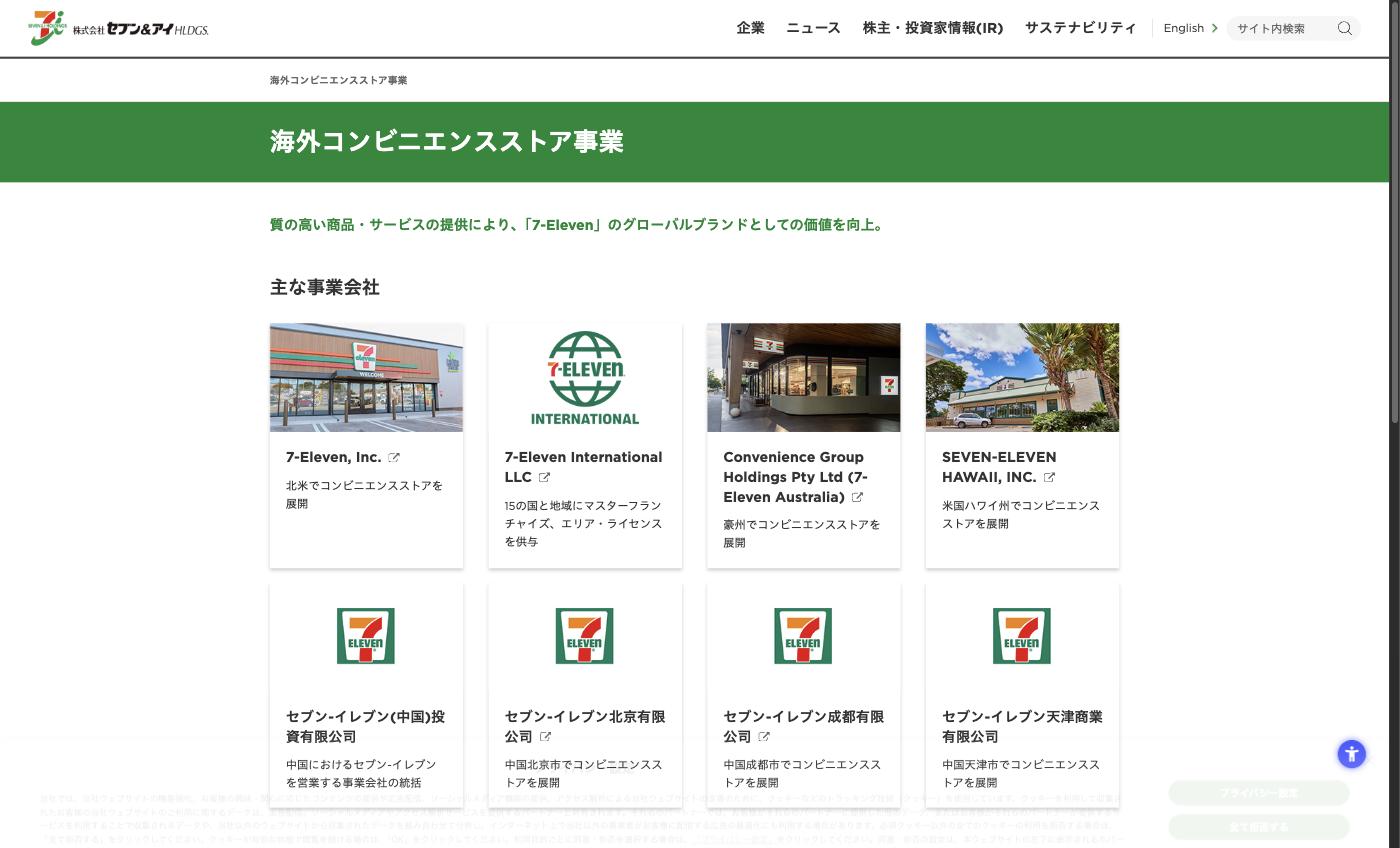Click external link icon beside SEVEN-ELEVEN HAWAII, INC.

click(1049, 478)
